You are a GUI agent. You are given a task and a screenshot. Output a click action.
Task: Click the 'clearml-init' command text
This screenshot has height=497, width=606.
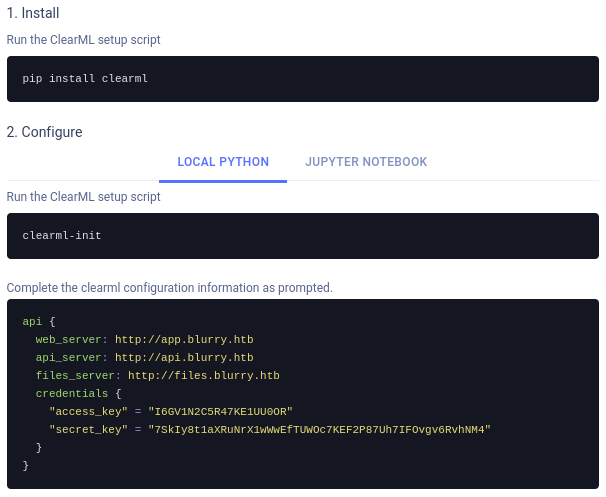62,235
